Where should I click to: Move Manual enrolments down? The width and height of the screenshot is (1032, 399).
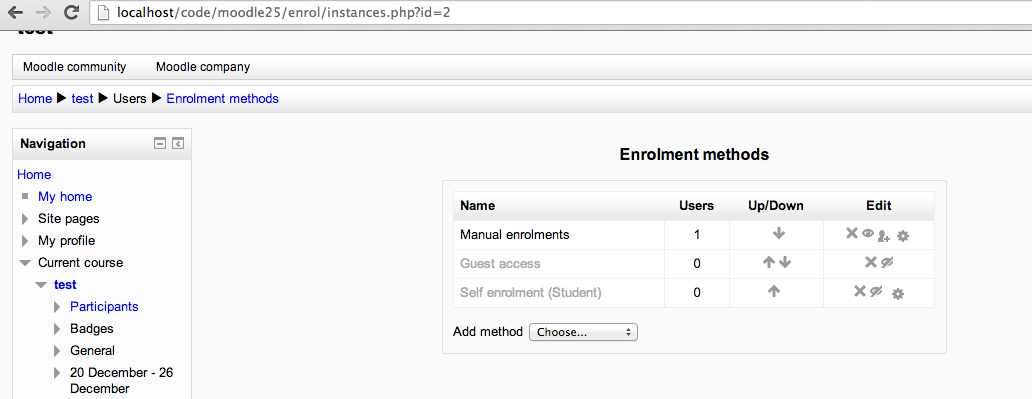coord(779,233)
